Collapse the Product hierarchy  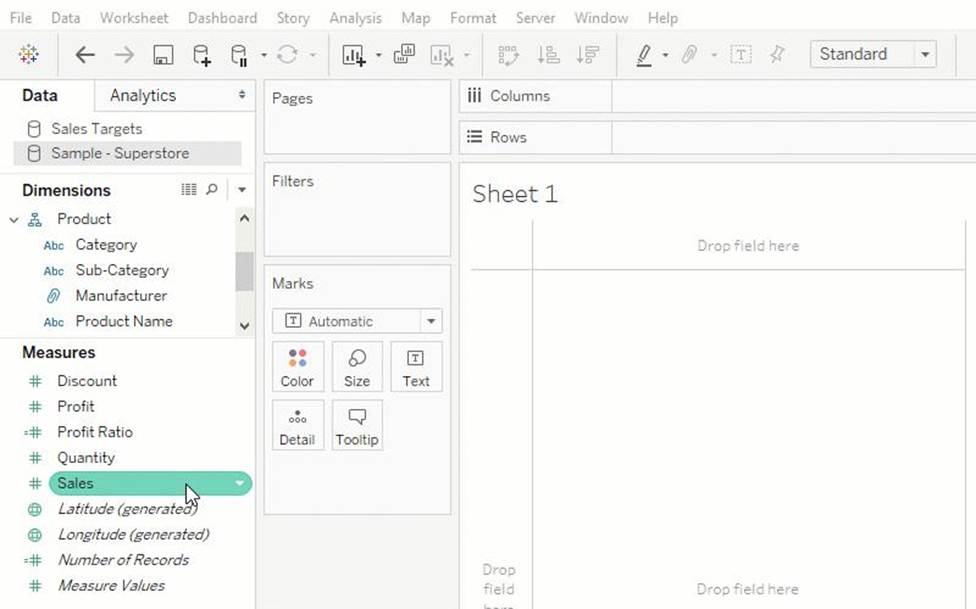click(14, 219)
